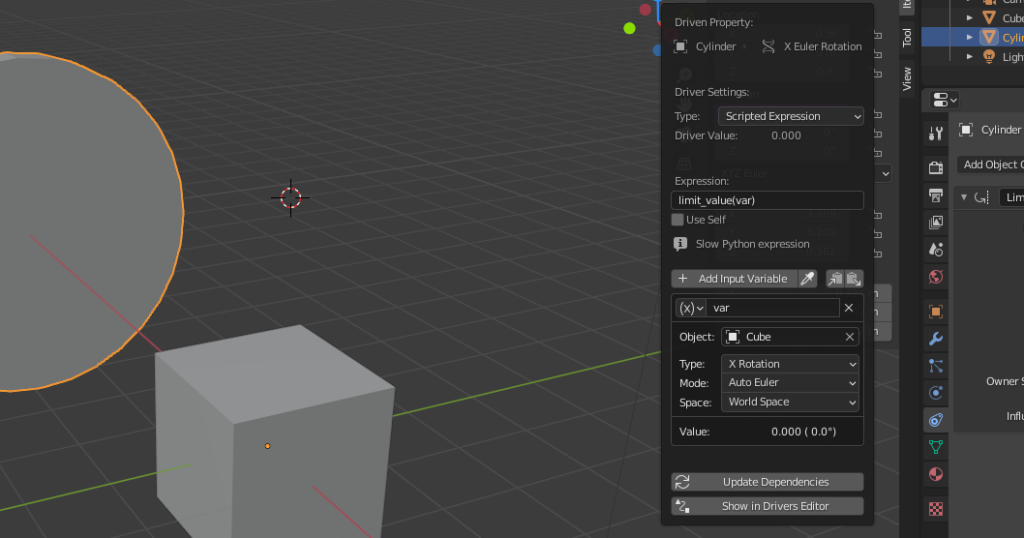Open the Physics properties icon
1024x538 pixels.
pos(936,393)
